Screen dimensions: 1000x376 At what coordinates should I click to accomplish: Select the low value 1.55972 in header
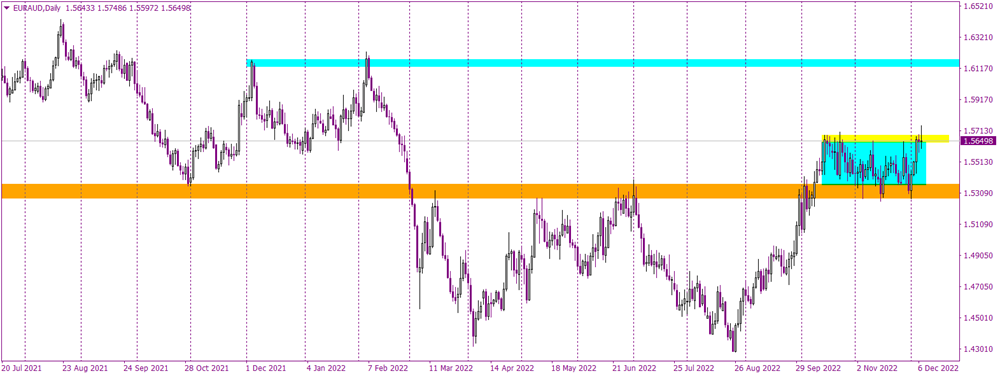pyautogui.click(x=145, y=7)
